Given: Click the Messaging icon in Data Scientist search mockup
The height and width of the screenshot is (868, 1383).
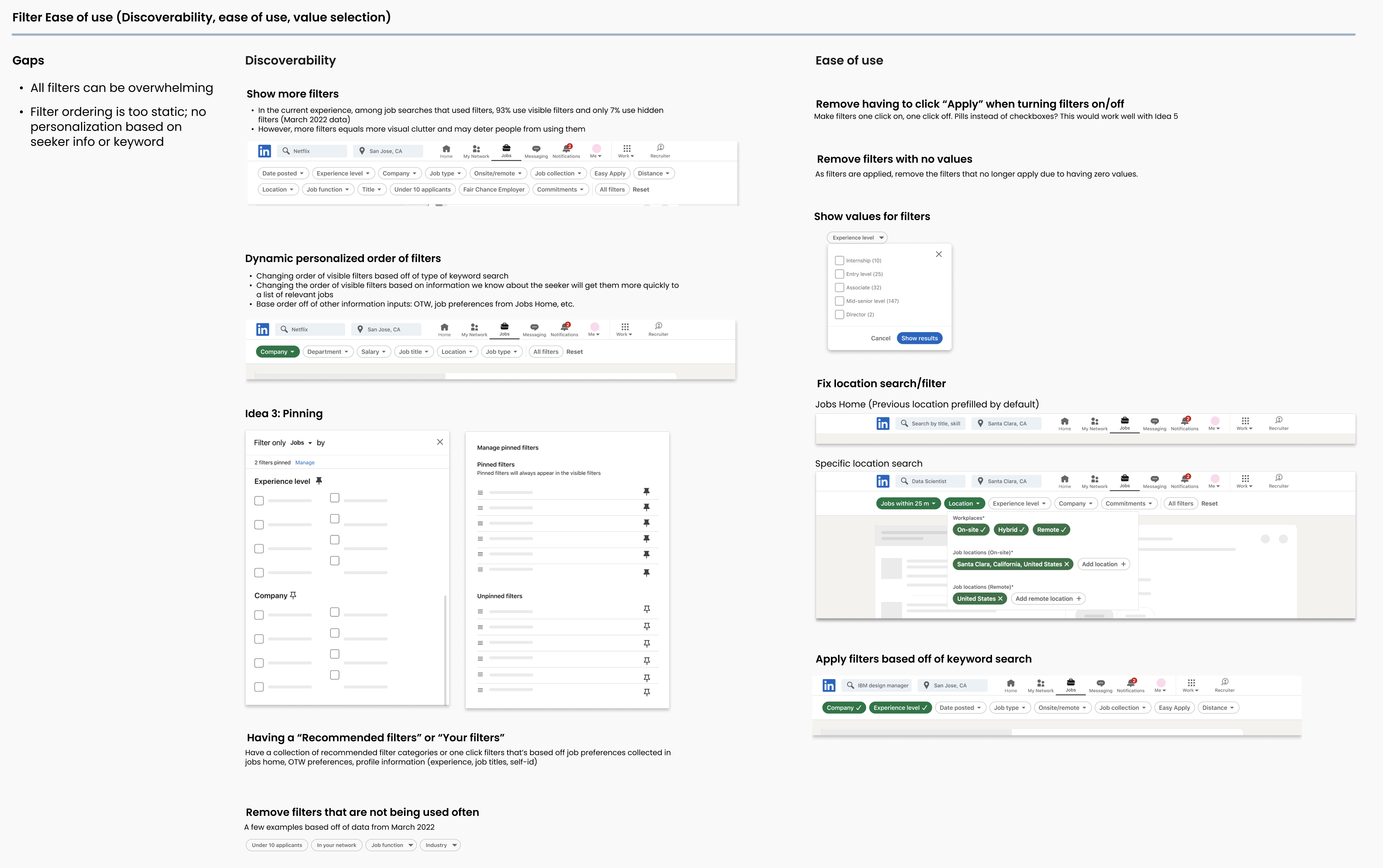Looking at the screenshot, I should 1155,479.
